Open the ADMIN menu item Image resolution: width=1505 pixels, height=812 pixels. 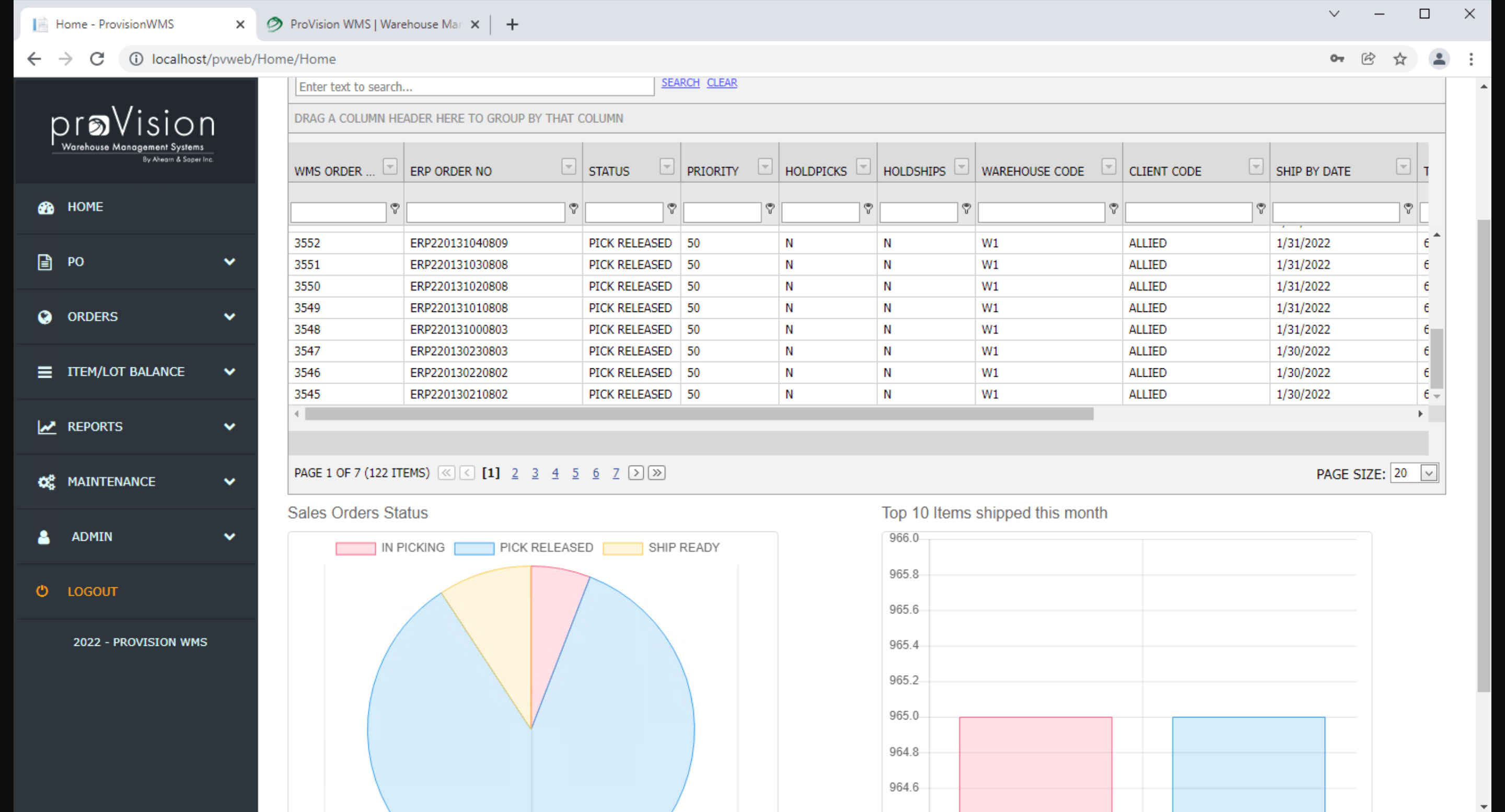[92, 536]
